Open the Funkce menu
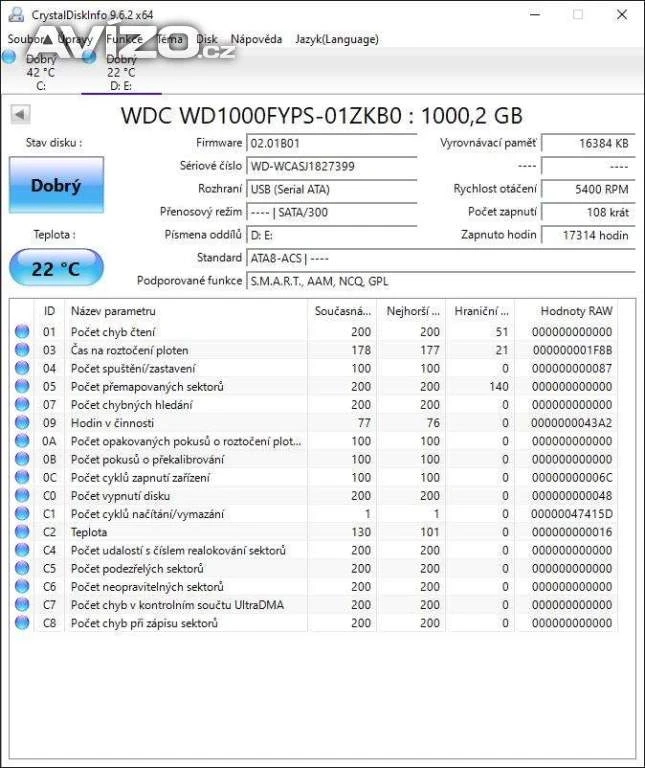The image size is (645, 768). point(124,39)
